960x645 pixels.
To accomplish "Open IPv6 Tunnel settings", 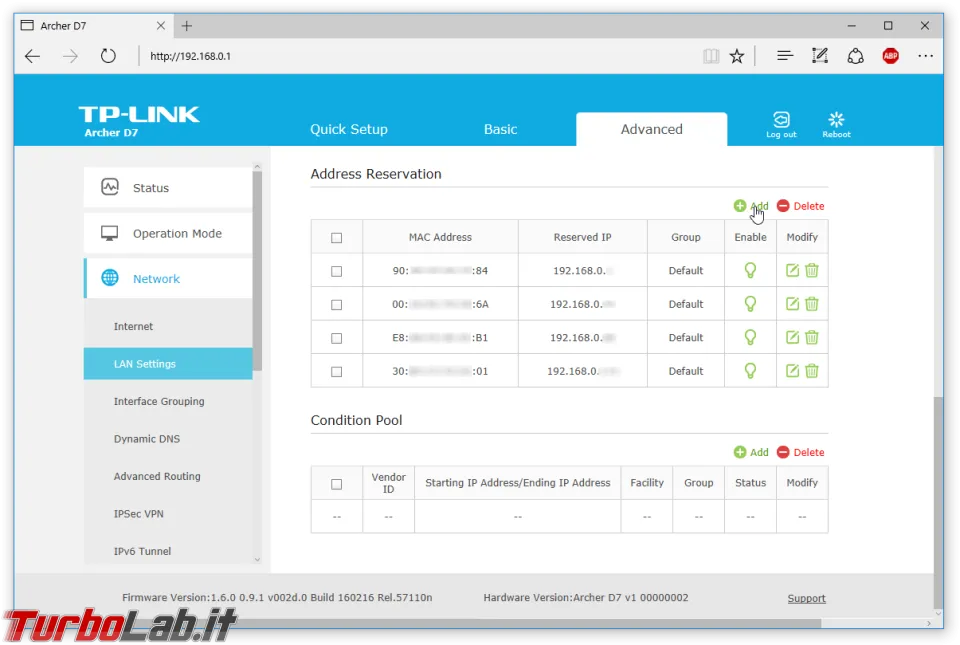I will [x=142, y=551].
